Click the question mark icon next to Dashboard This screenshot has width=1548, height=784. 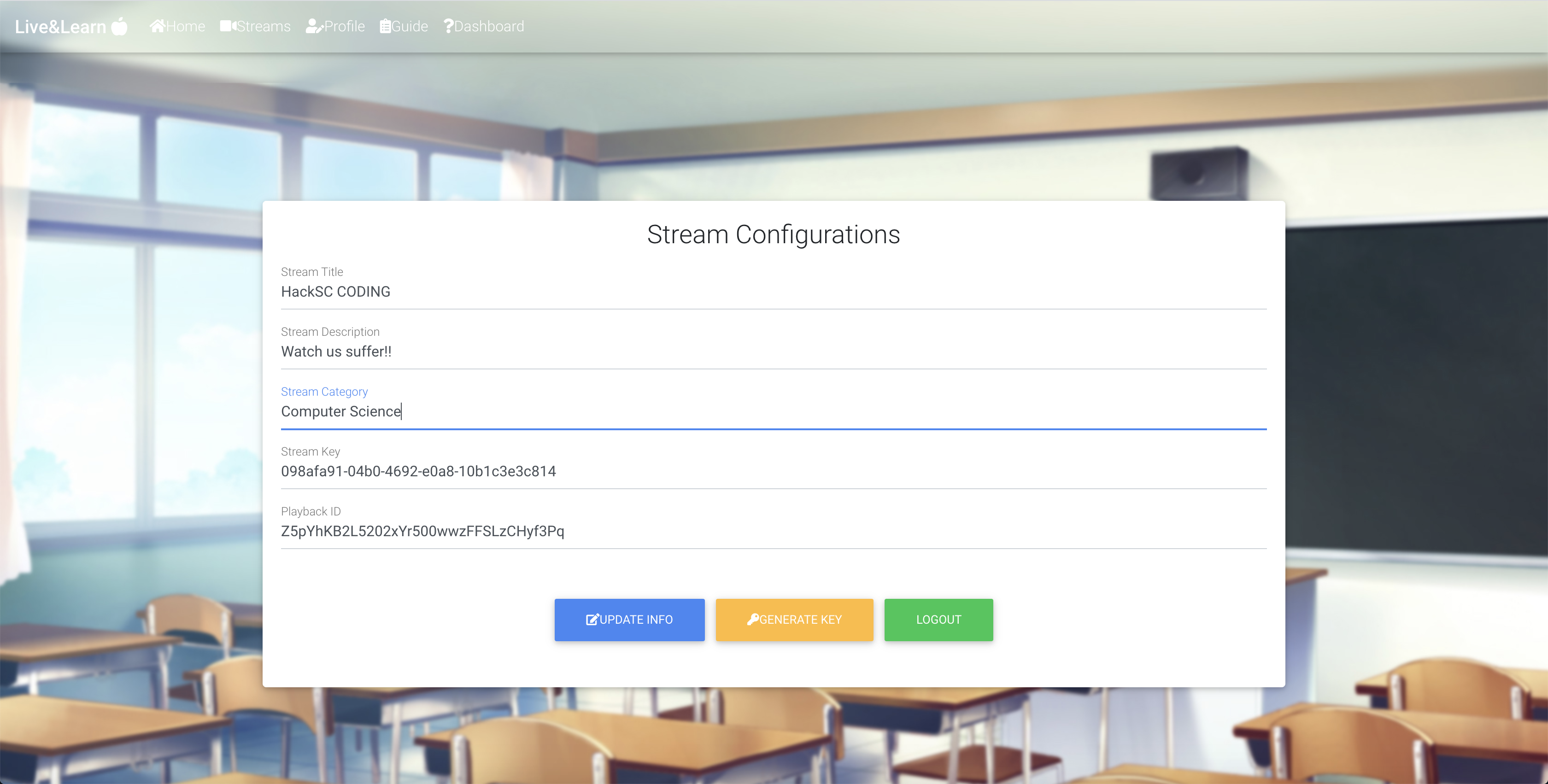click(448, 26)
